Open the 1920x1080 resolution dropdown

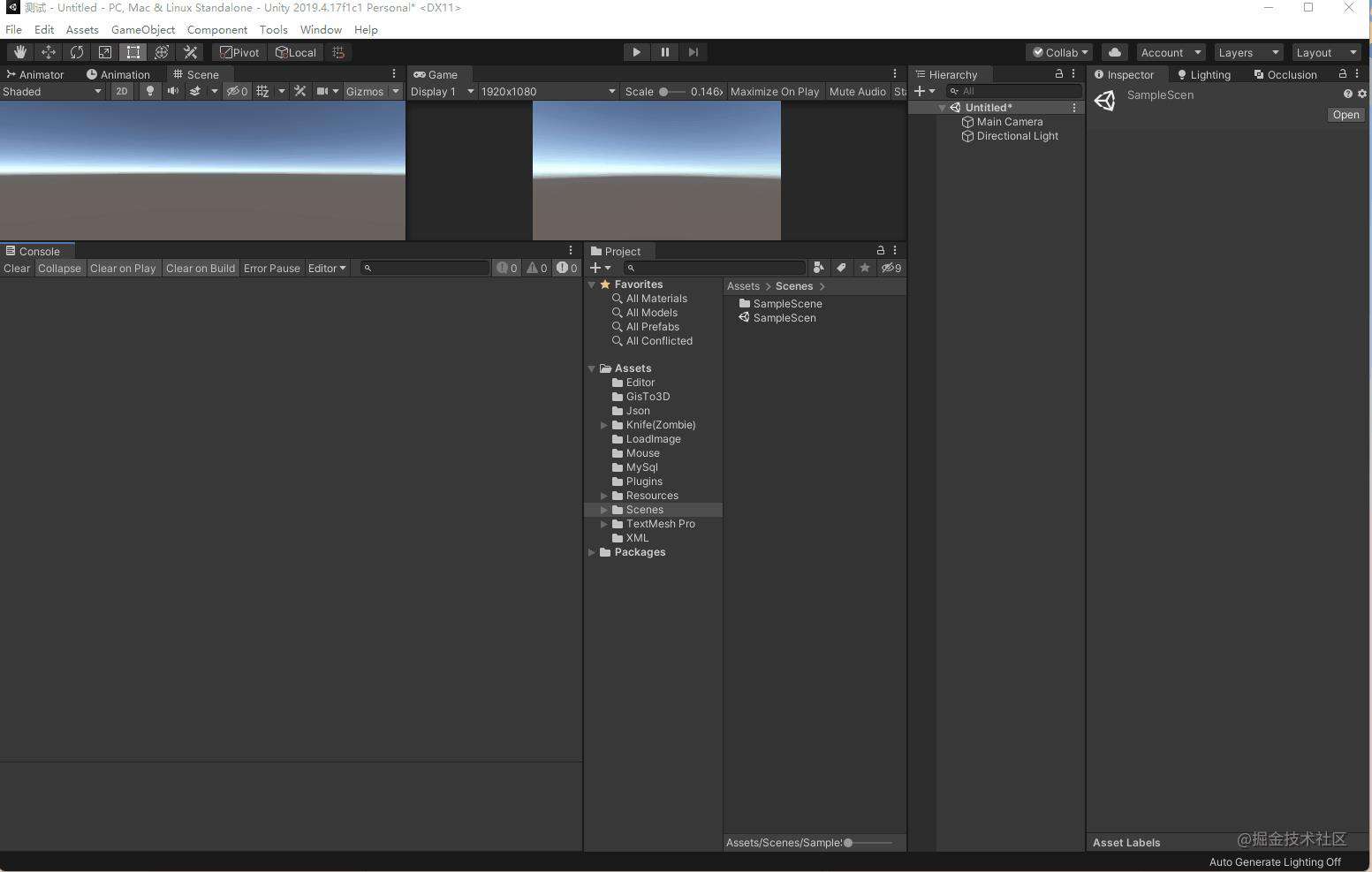(548, 91)
